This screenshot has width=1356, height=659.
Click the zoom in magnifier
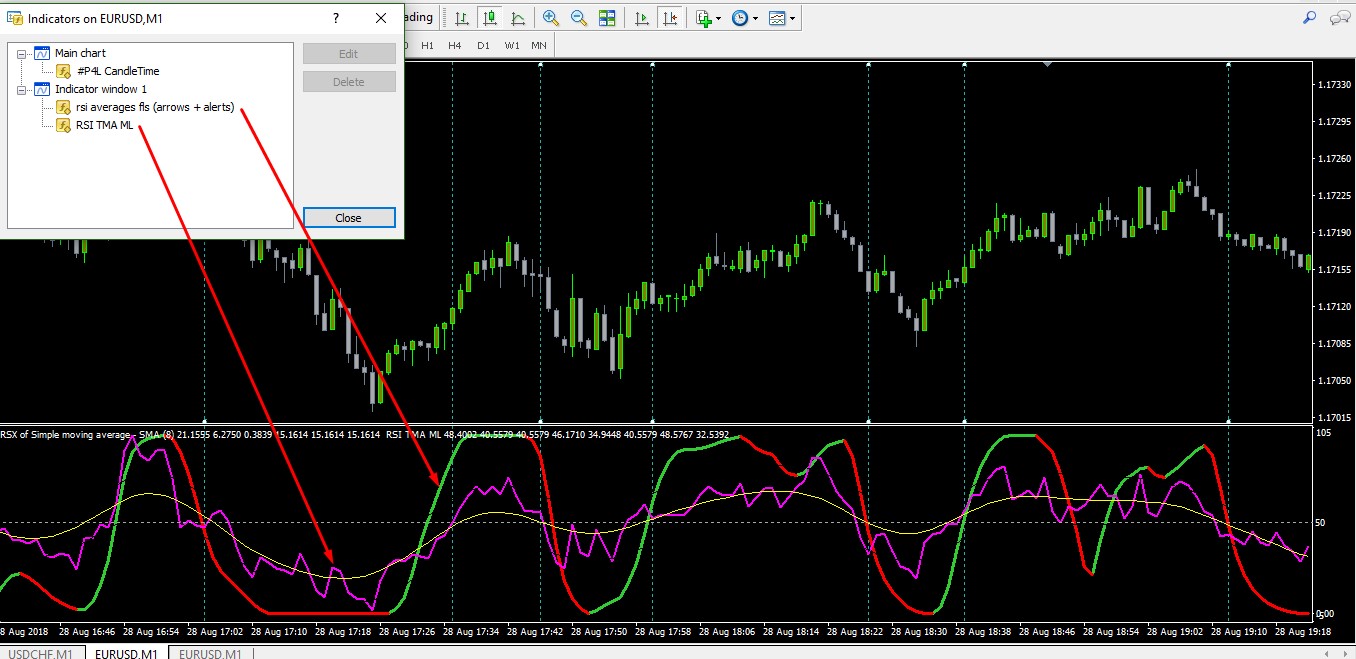coord(551,18)
